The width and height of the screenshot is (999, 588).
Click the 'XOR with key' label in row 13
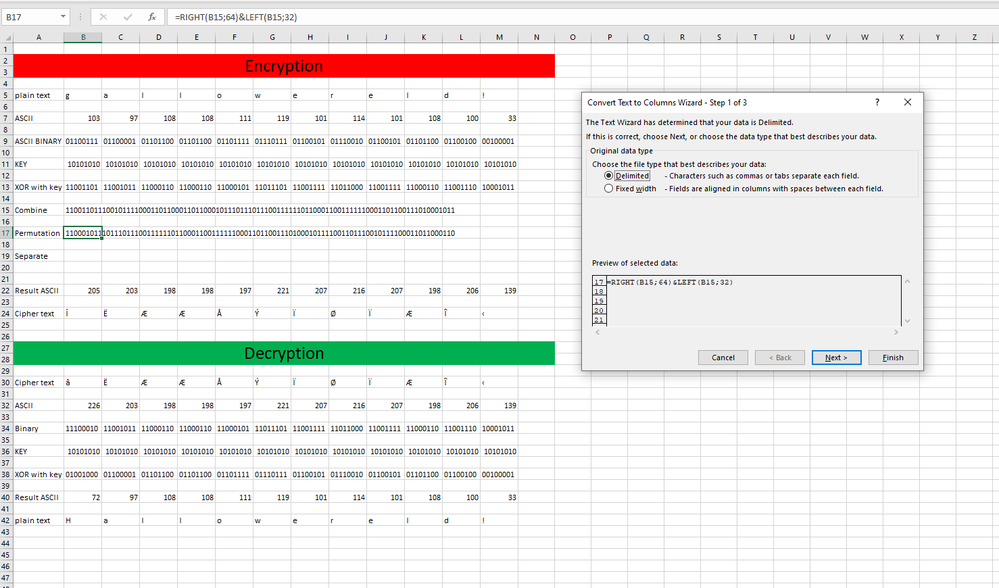click(38, 187)
